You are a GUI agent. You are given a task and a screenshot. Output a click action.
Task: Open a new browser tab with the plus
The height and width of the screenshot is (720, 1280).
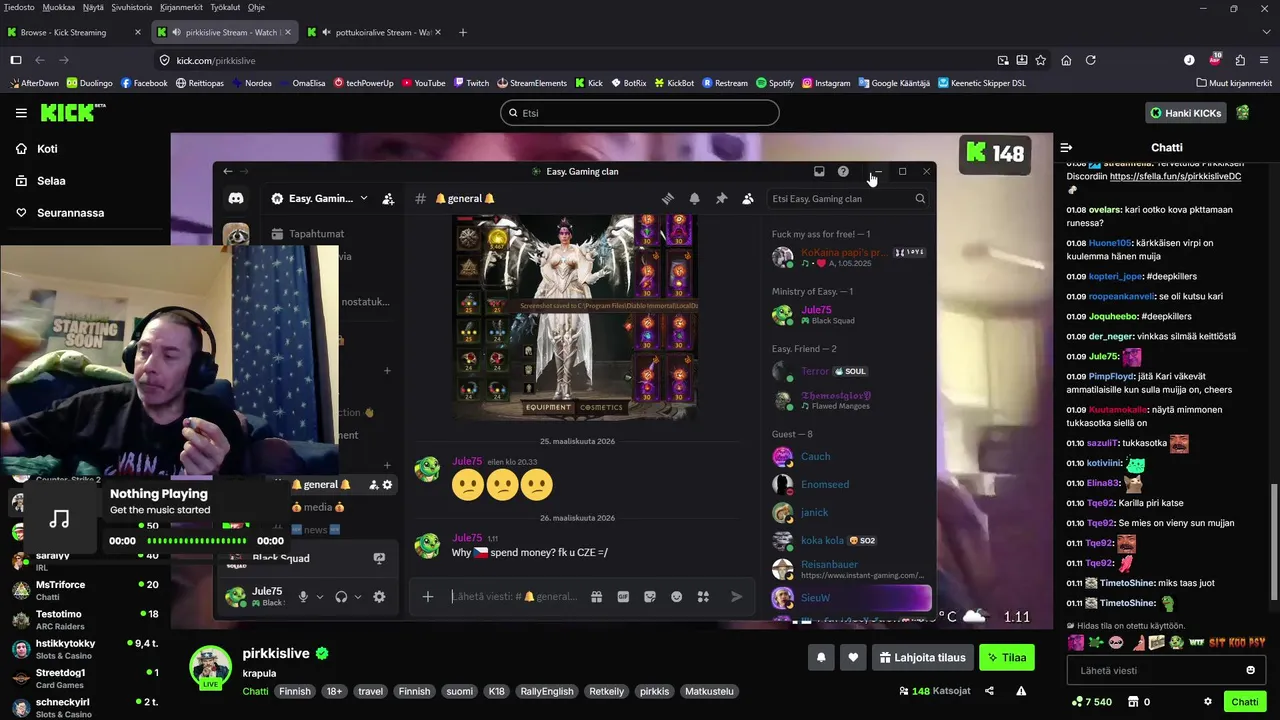(462, 32)
